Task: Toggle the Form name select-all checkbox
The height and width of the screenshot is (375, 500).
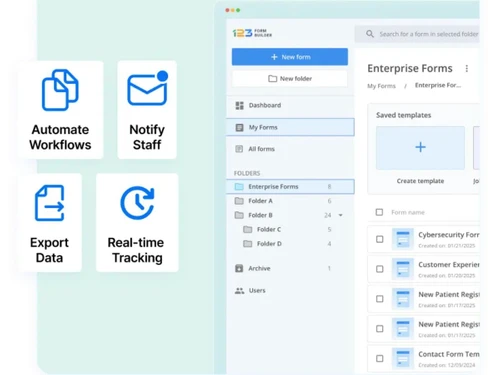Action: point(379,212)
